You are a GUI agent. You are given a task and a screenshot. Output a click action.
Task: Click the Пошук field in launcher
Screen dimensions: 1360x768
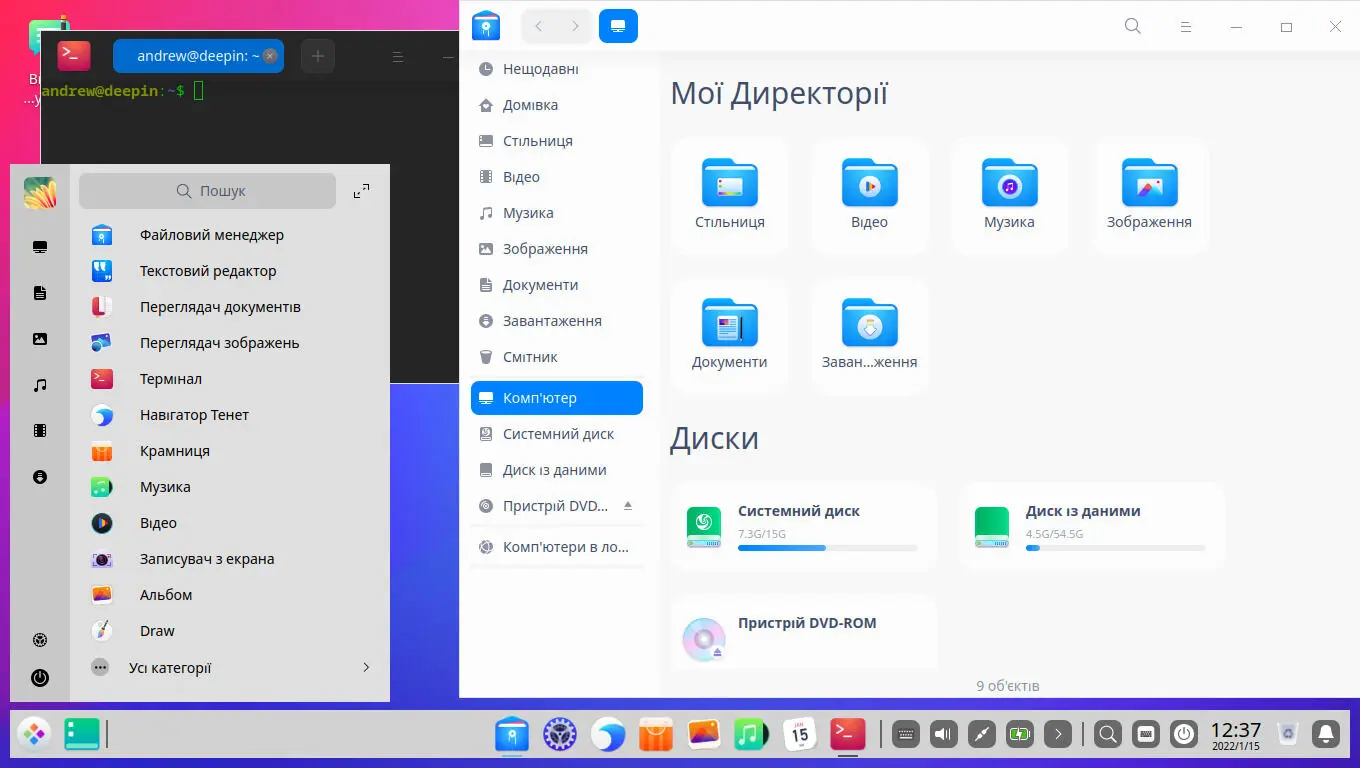(x=208, y=191)
